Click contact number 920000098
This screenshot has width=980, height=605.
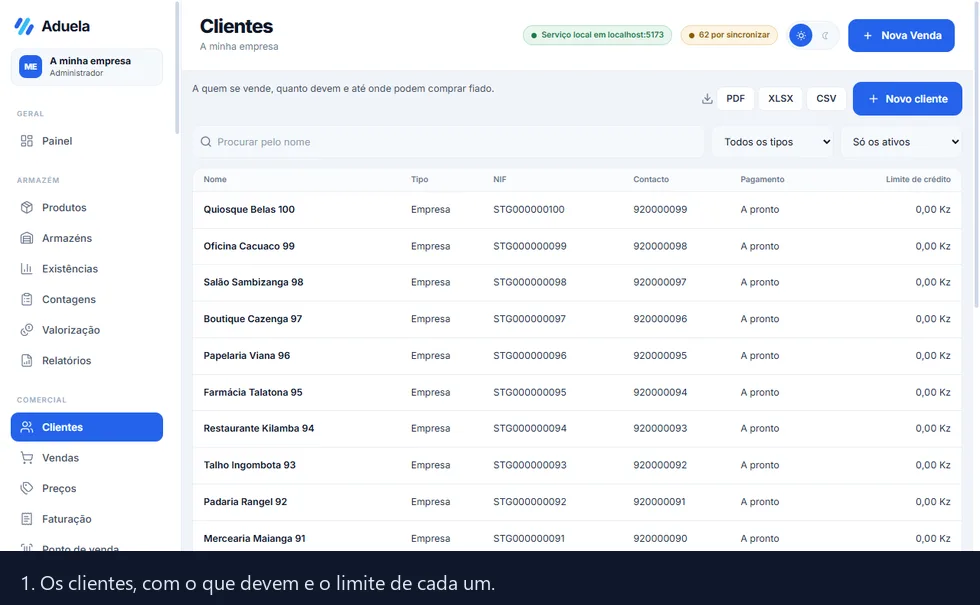coord(659,246)
